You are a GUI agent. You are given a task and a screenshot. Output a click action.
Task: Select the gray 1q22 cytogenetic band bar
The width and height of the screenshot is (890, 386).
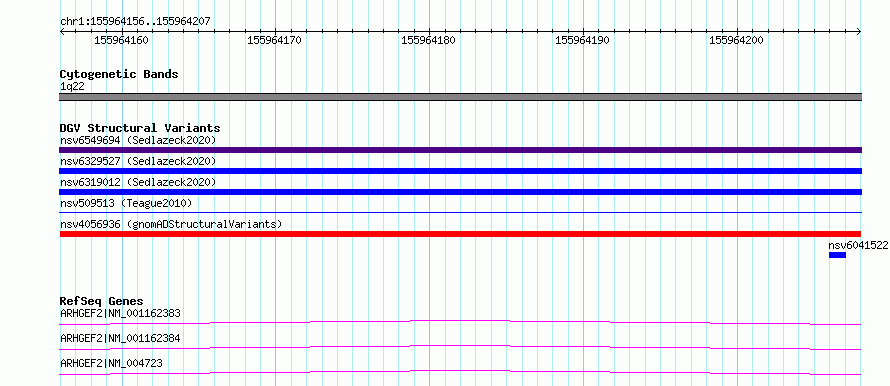pos(460,97)
